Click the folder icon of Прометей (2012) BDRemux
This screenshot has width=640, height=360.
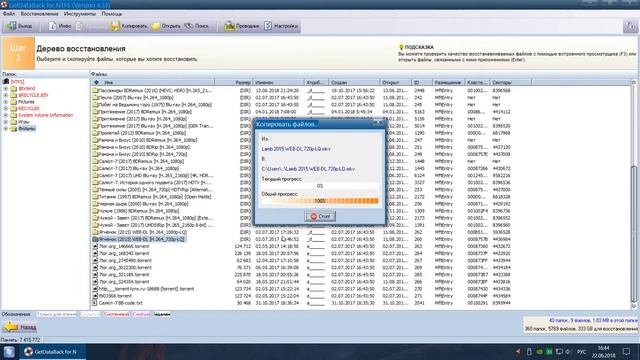(95, 133)
